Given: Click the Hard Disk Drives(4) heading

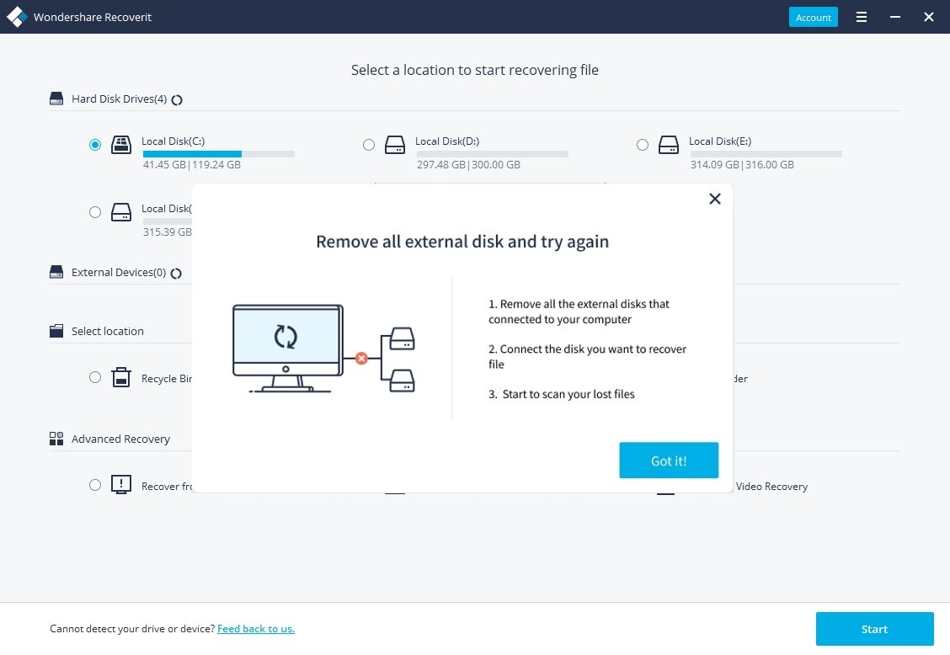Looking at the screenshot, I should click(x=119, y=99).
